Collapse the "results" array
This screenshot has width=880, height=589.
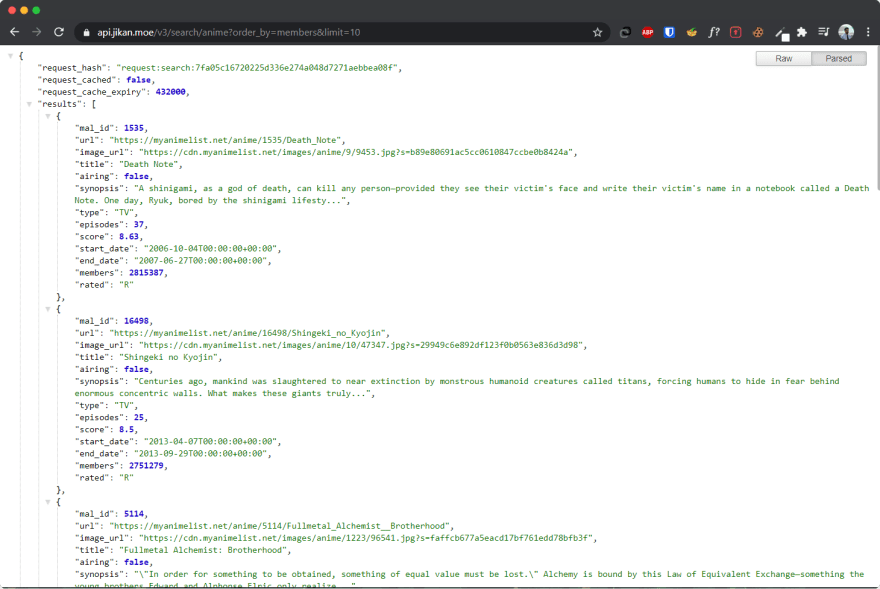[29, 104]
